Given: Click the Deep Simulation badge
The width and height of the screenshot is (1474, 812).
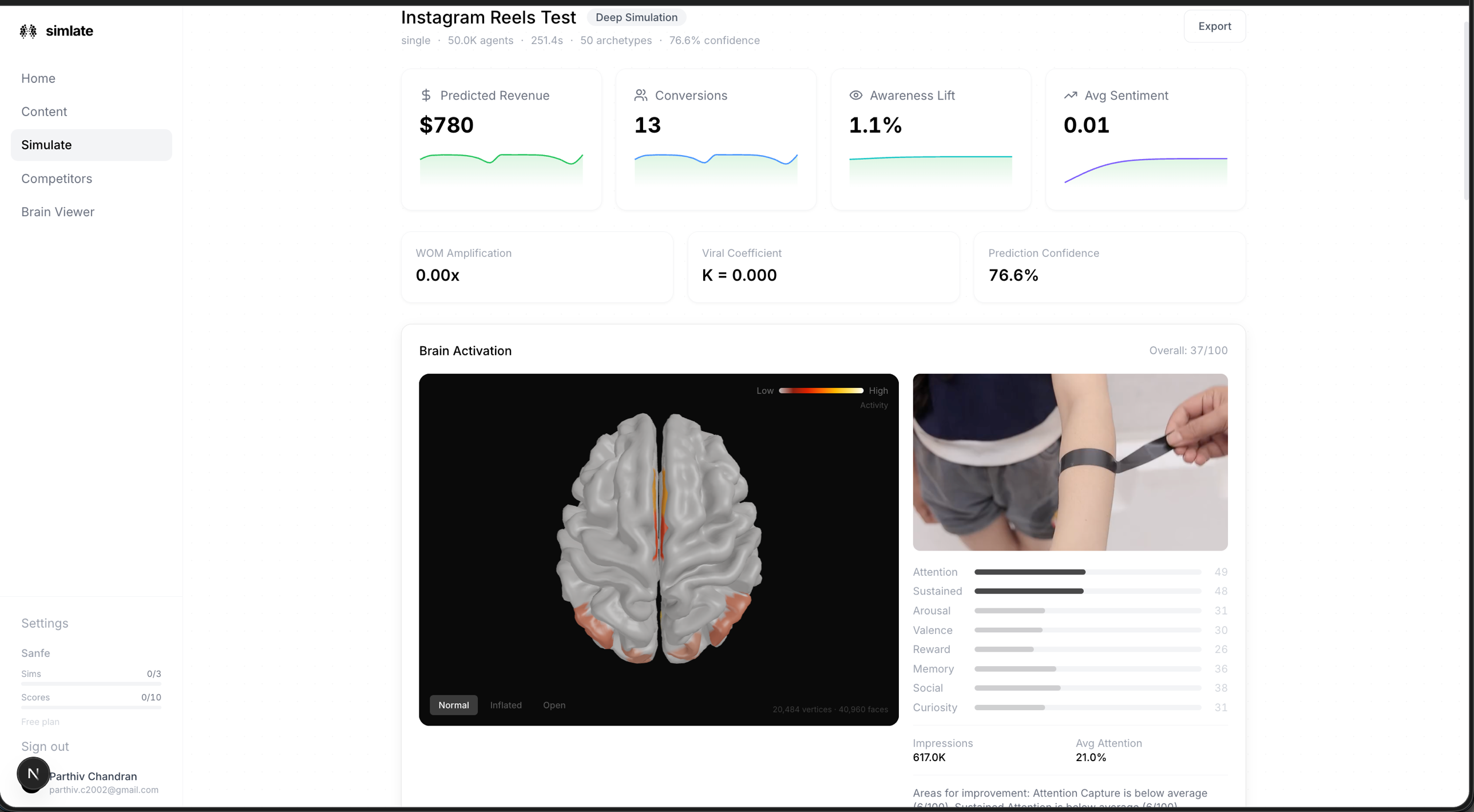Looking at the screenshot, I should click(x=635, y=17).
